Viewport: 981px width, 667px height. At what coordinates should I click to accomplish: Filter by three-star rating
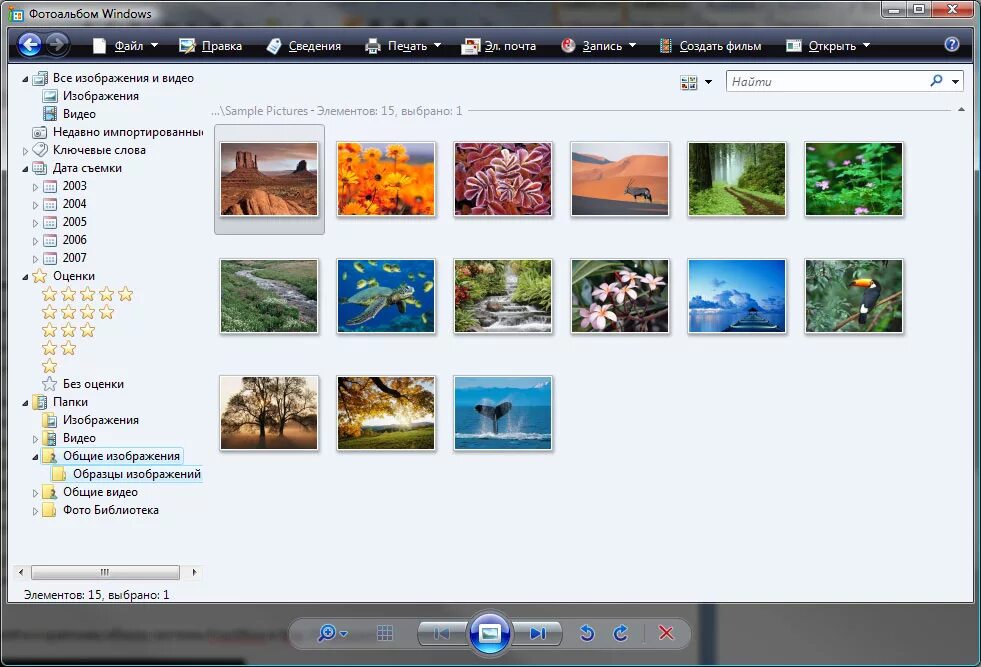coord(69,330)
